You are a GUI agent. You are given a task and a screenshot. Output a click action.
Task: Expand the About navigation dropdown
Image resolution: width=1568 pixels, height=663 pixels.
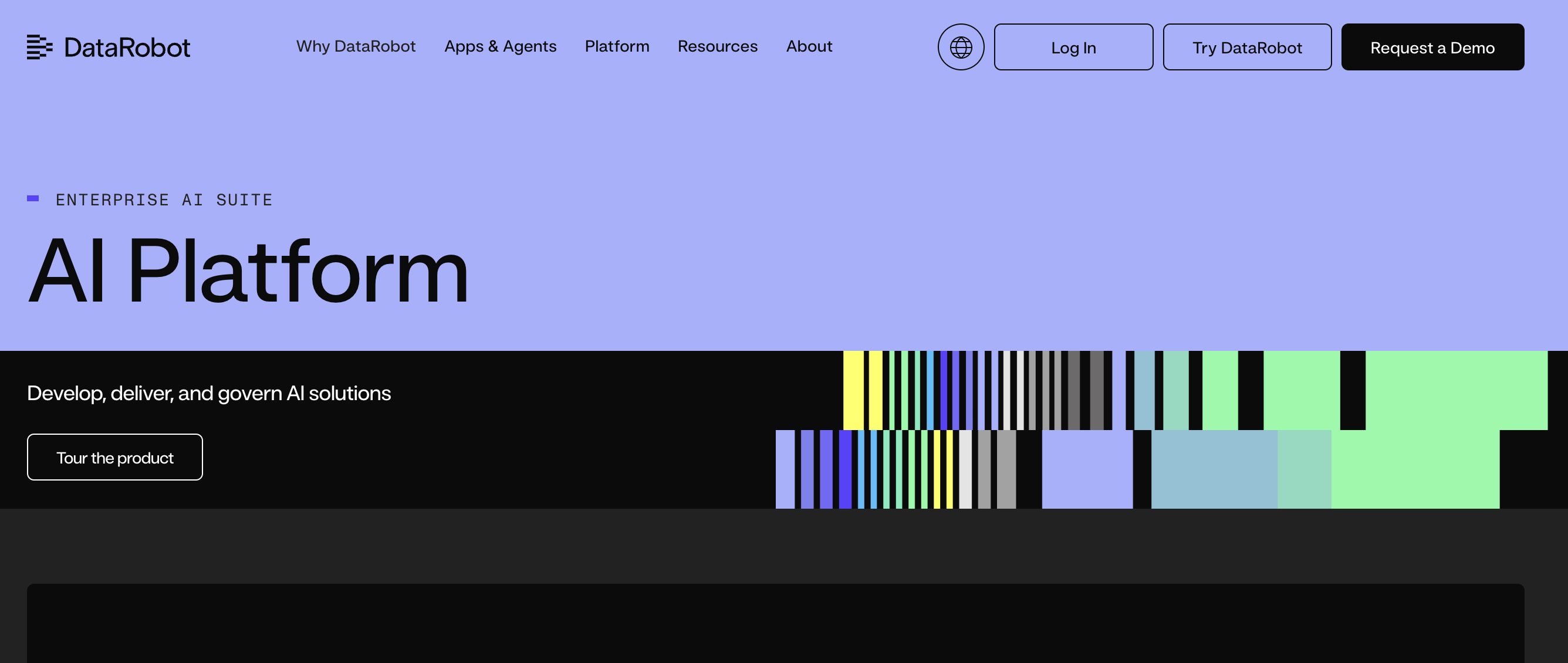tap(809, 46)
